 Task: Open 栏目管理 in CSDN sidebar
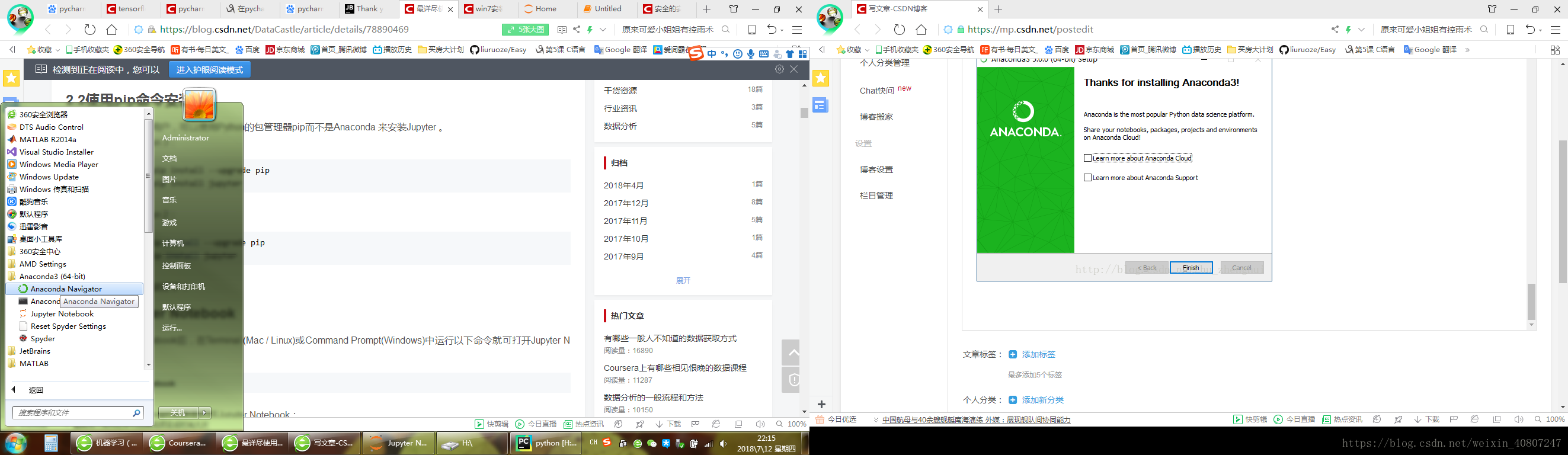click(876, 196)
